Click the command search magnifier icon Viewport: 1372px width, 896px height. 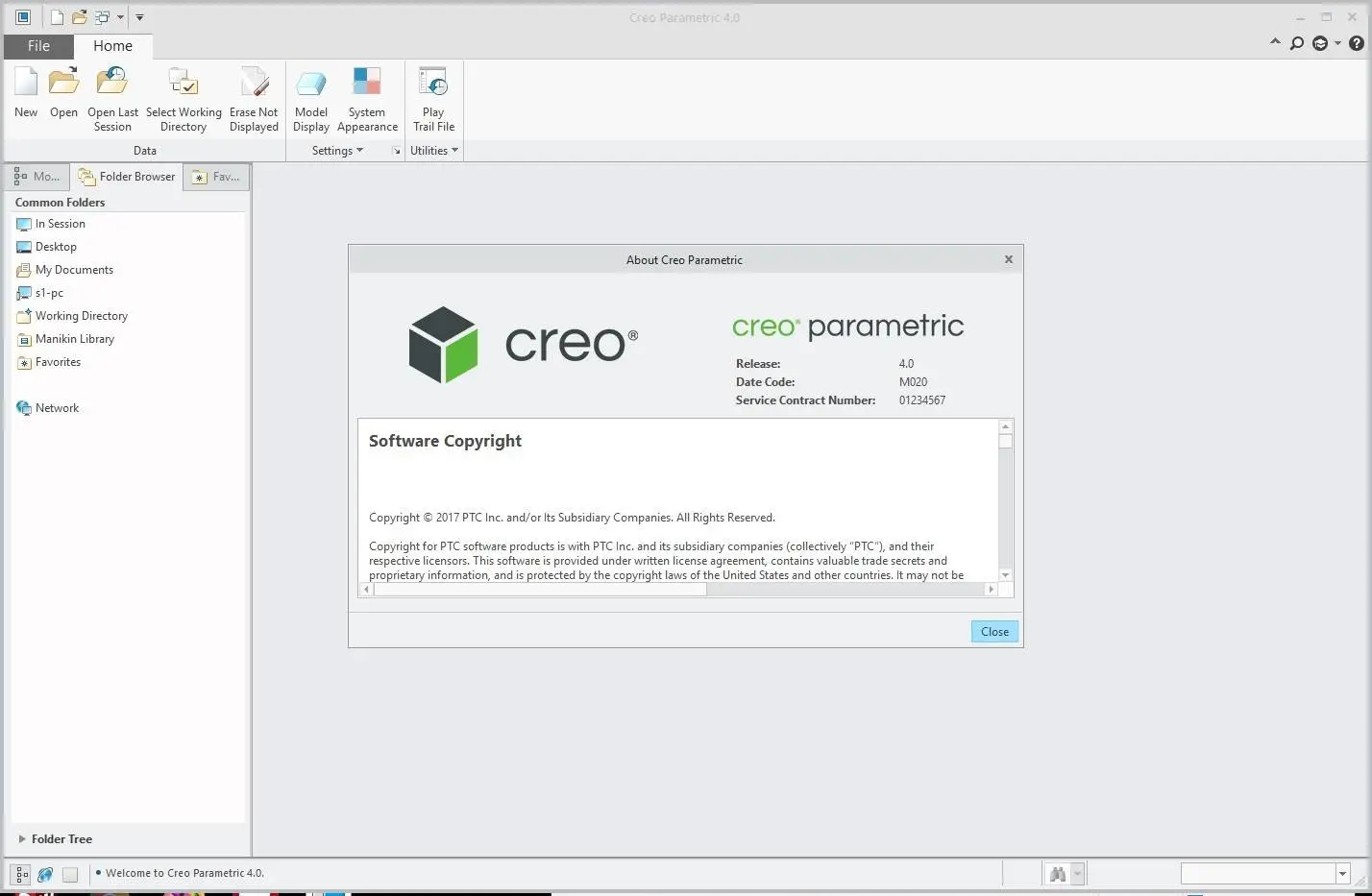pos(1297,43)
